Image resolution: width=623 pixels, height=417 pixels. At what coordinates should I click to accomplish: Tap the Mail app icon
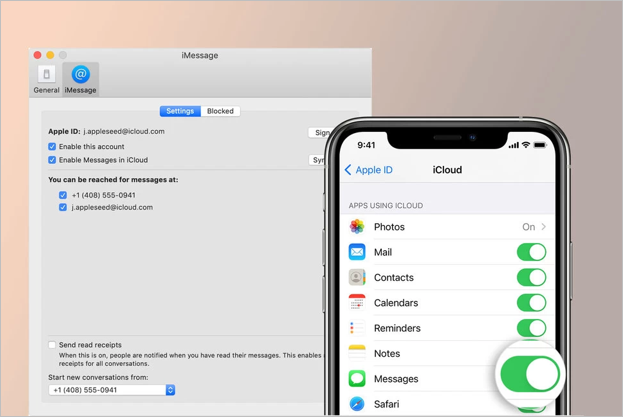tap(357, 252)
